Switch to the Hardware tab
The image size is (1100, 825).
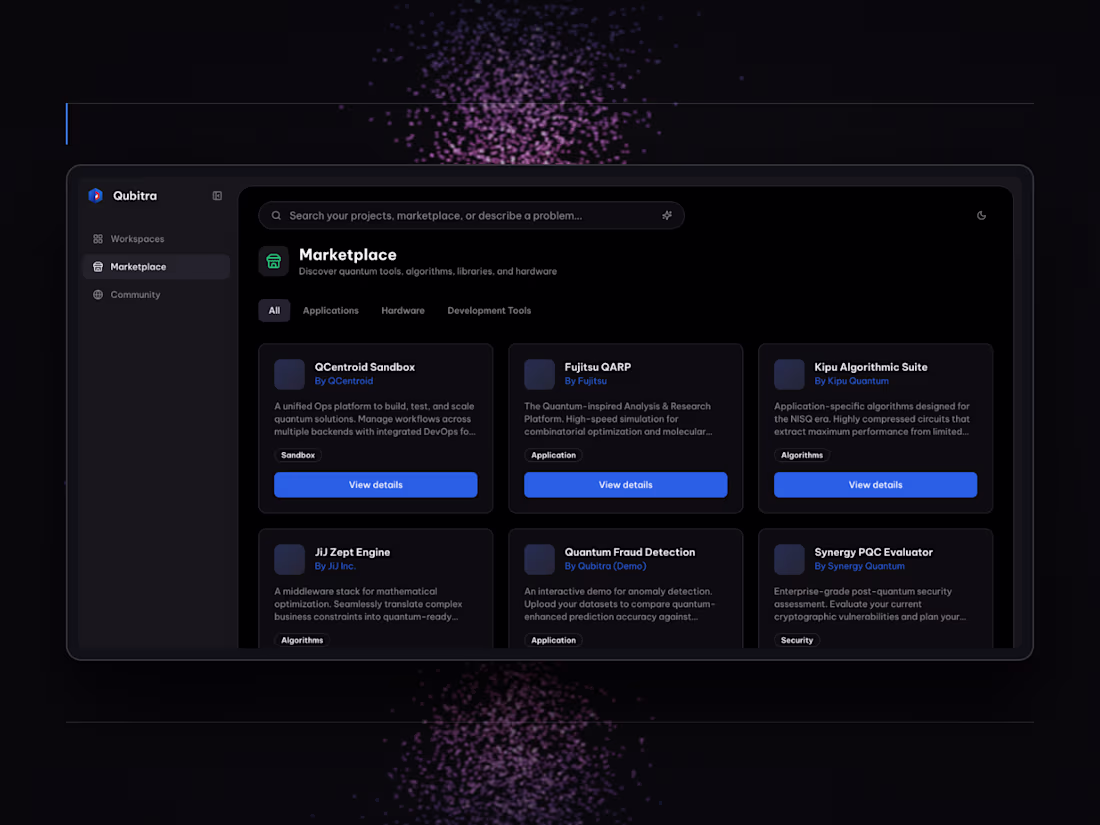(403, 310)
